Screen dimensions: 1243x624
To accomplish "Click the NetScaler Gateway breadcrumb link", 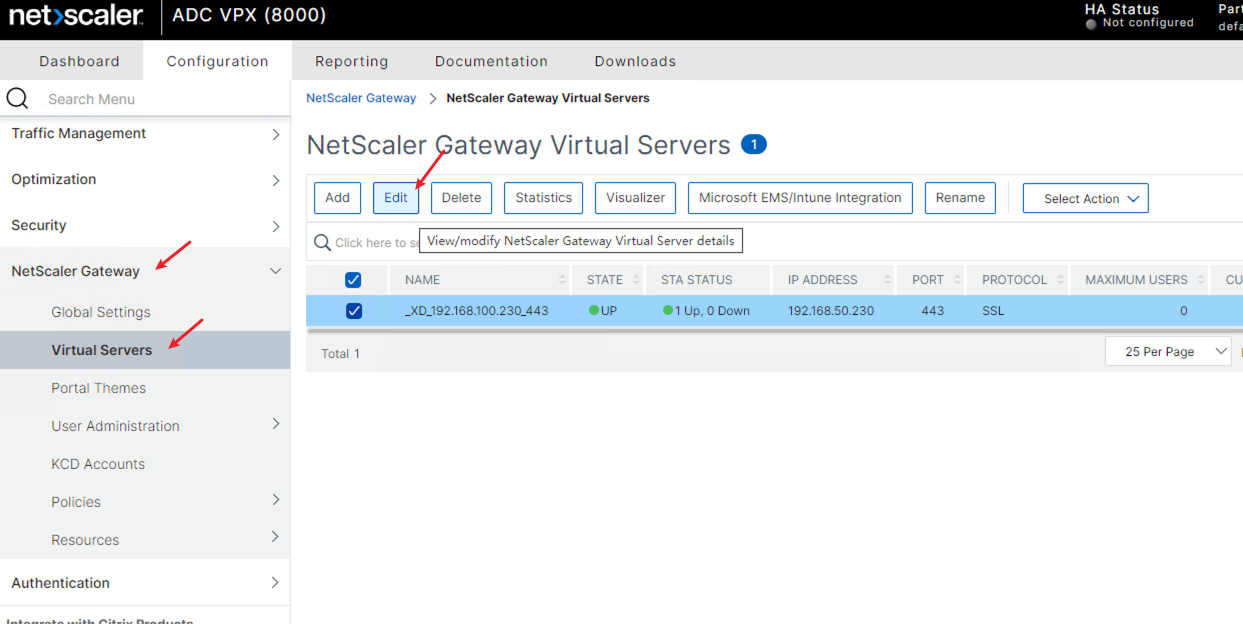I will (x=361, y=98).
